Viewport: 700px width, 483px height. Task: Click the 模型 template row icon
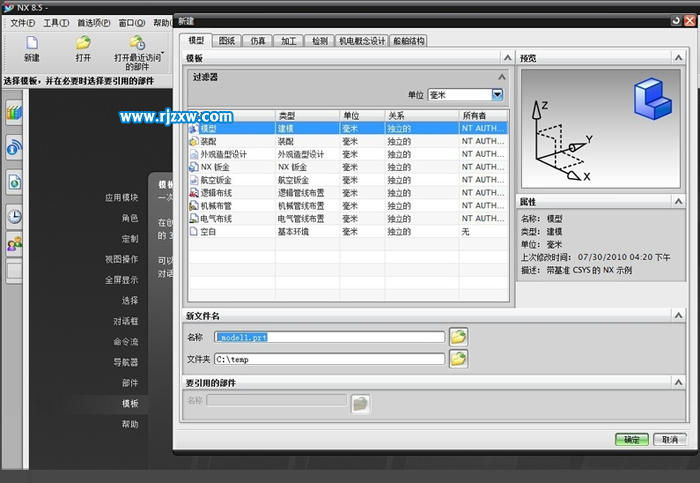click(193, 129)
